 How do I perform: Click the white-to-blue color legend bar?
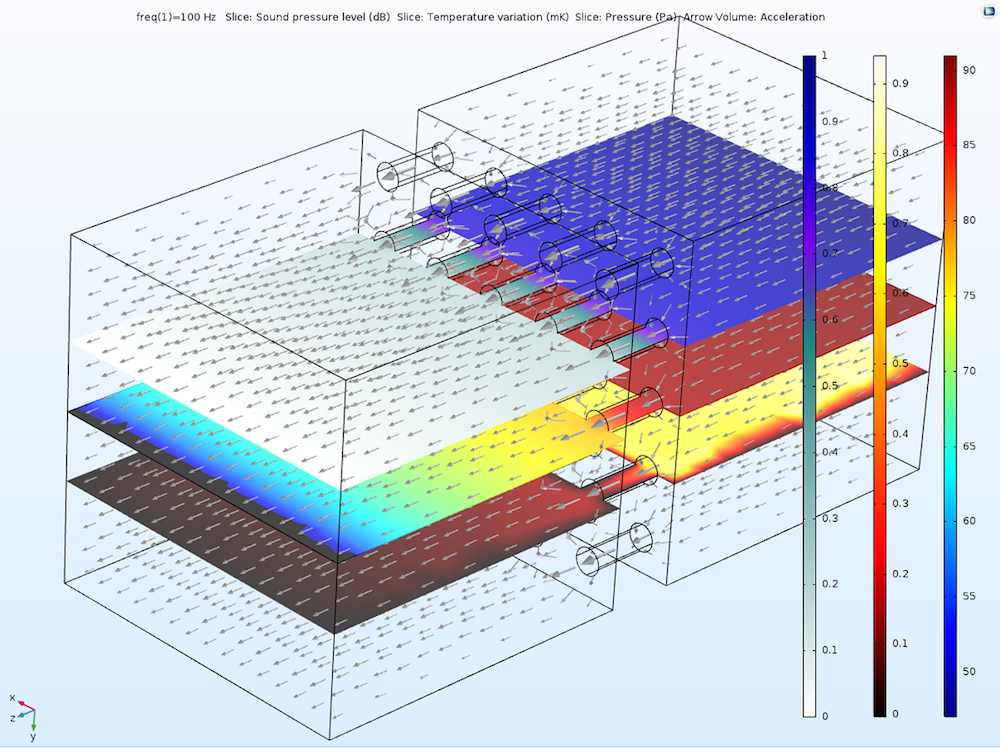pyautogui.click(x=809, y=386)
